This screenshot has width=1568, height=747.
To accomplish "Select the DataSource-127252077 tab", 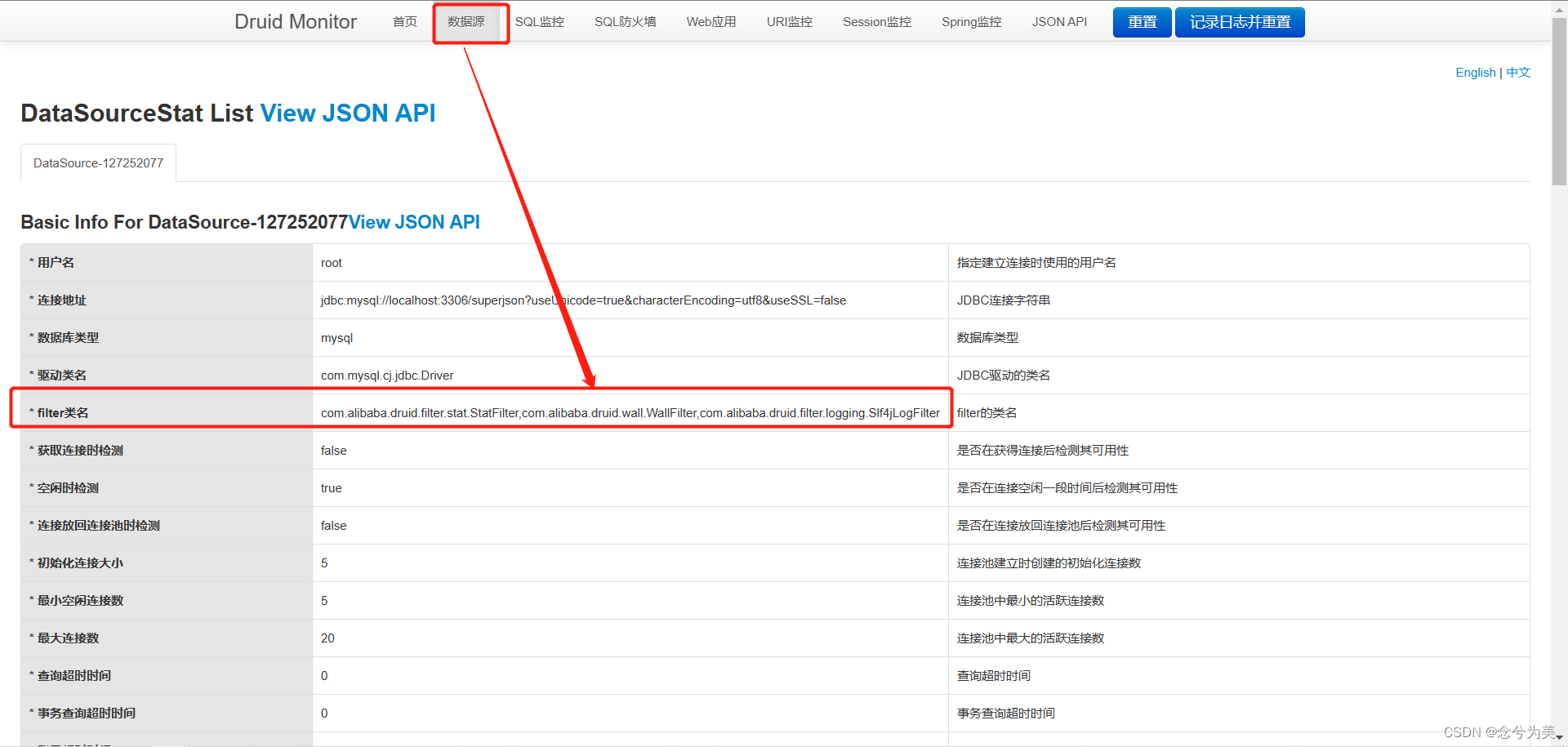I will pos(98,163).
